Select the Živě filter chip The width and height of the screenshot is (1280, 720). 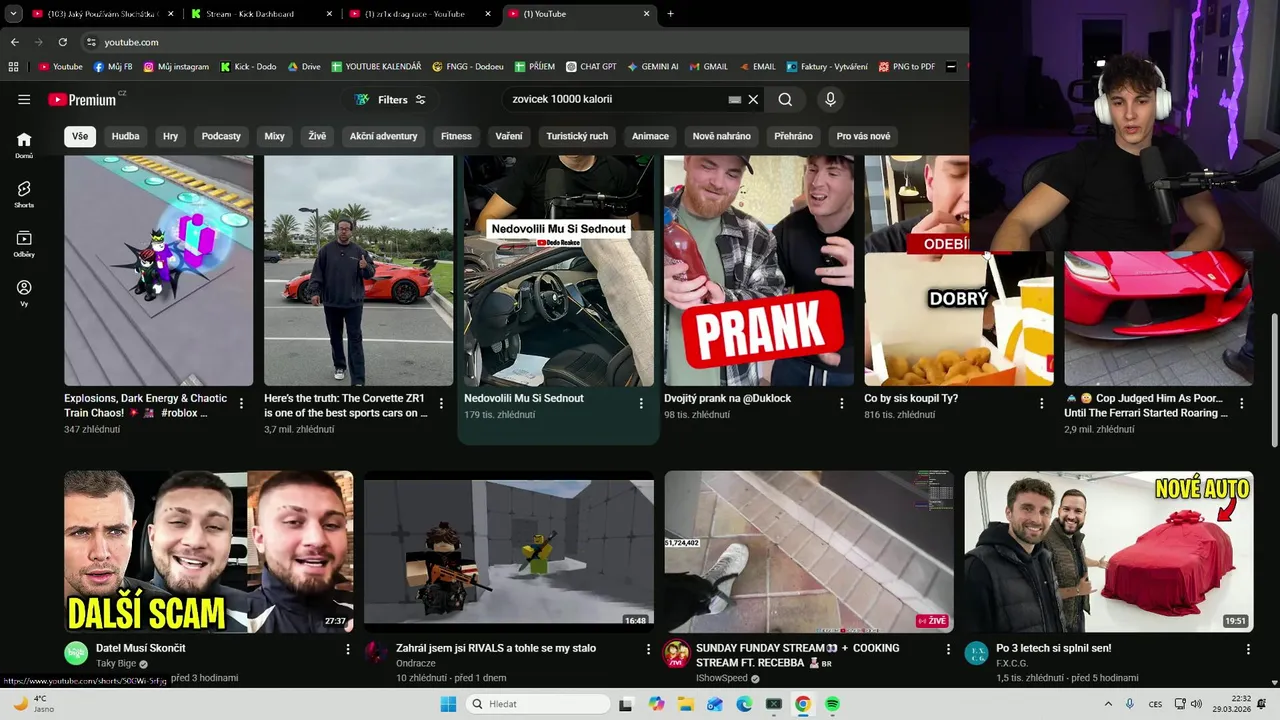(x=317, y=136)
